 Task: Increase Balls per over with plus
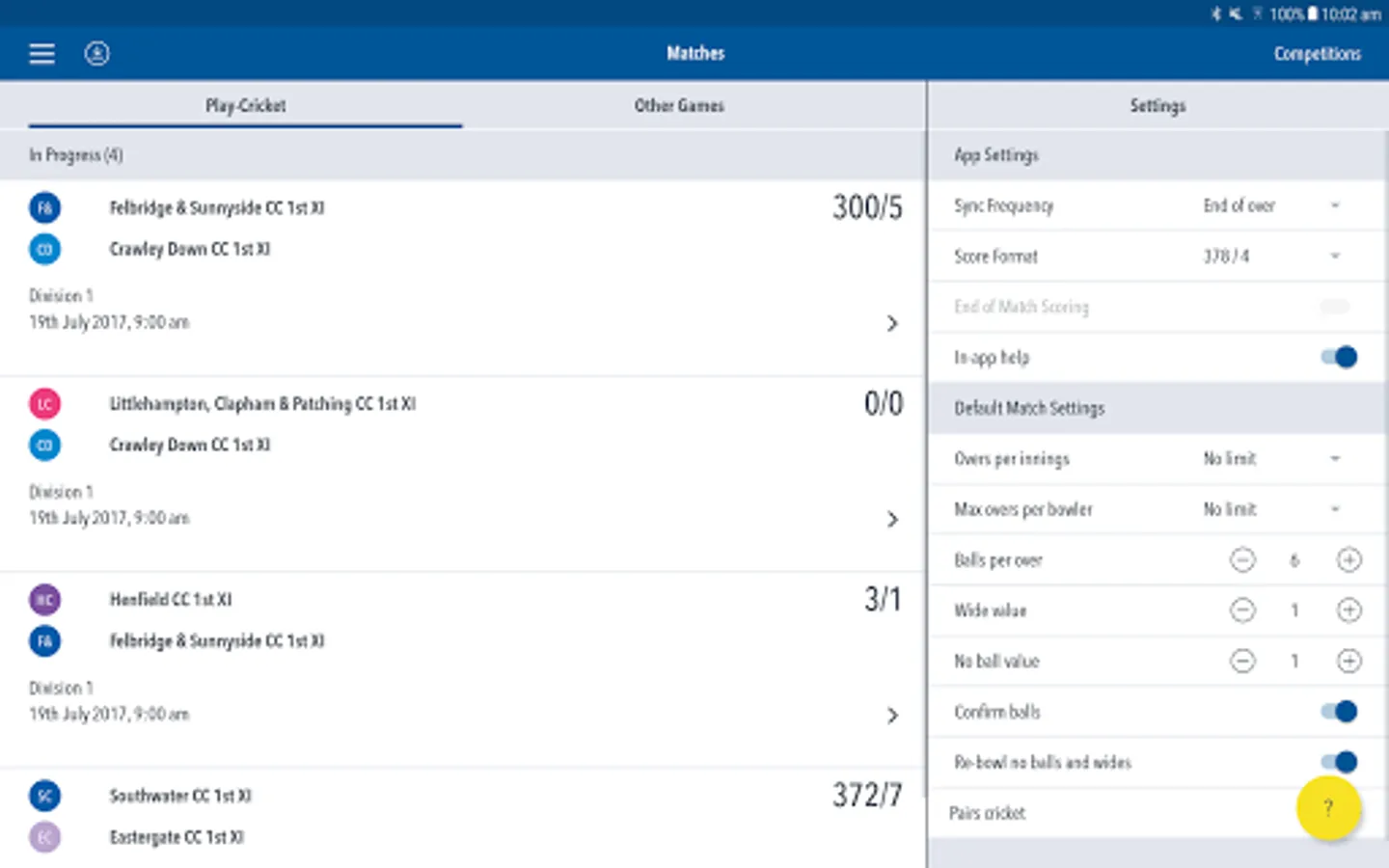[1348, 560]
